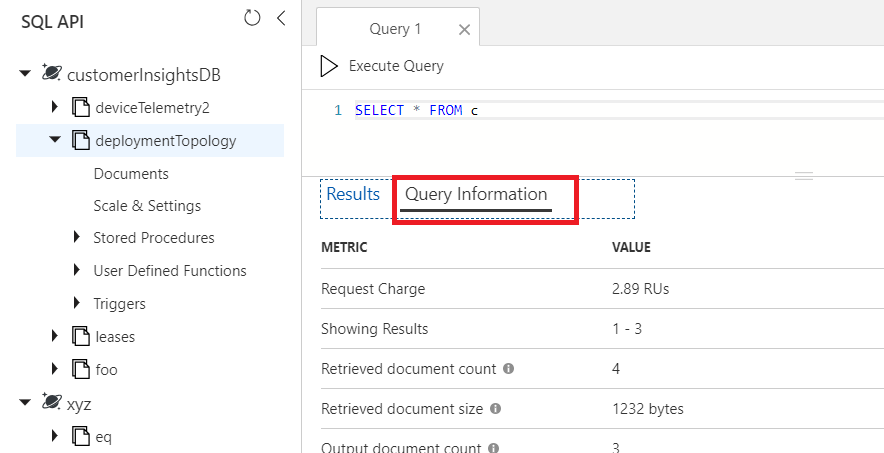Refresh the SQL API tree
The image size is (884, 453).
[x=252, y=18]
